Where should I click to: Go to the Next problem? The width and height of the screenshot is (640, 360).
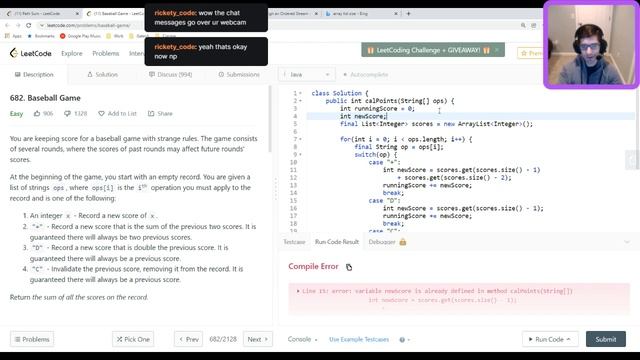coord(258,339)
